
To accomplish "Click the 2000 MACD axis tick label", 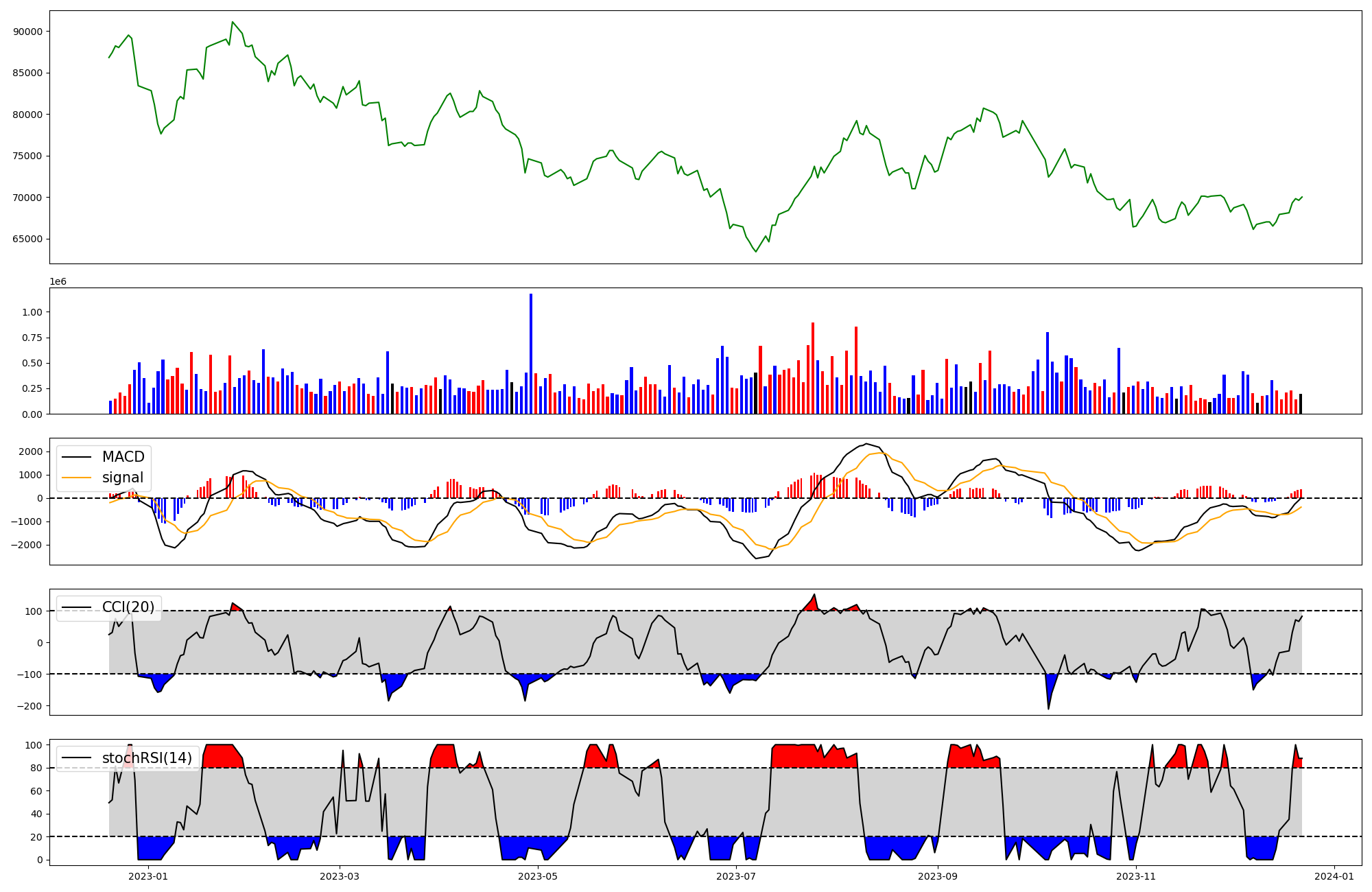I will [31, 451].
